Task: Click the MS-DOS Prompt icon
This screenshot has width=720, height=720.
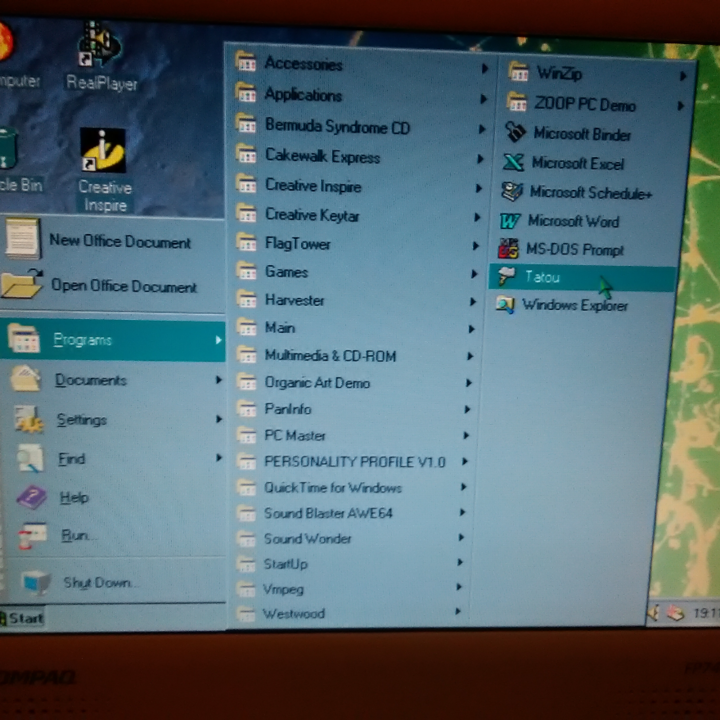Action: (x=508, y=249)
